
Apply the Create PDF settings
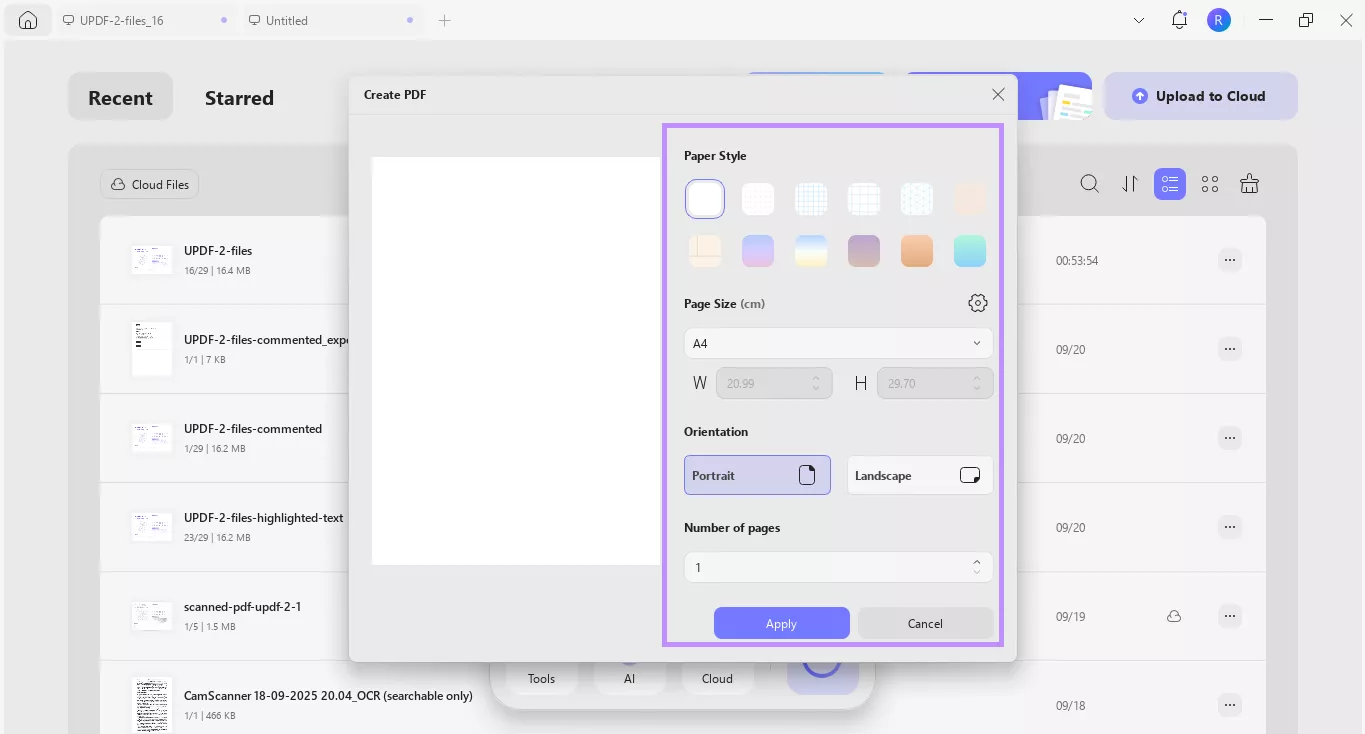coord(781,623)
